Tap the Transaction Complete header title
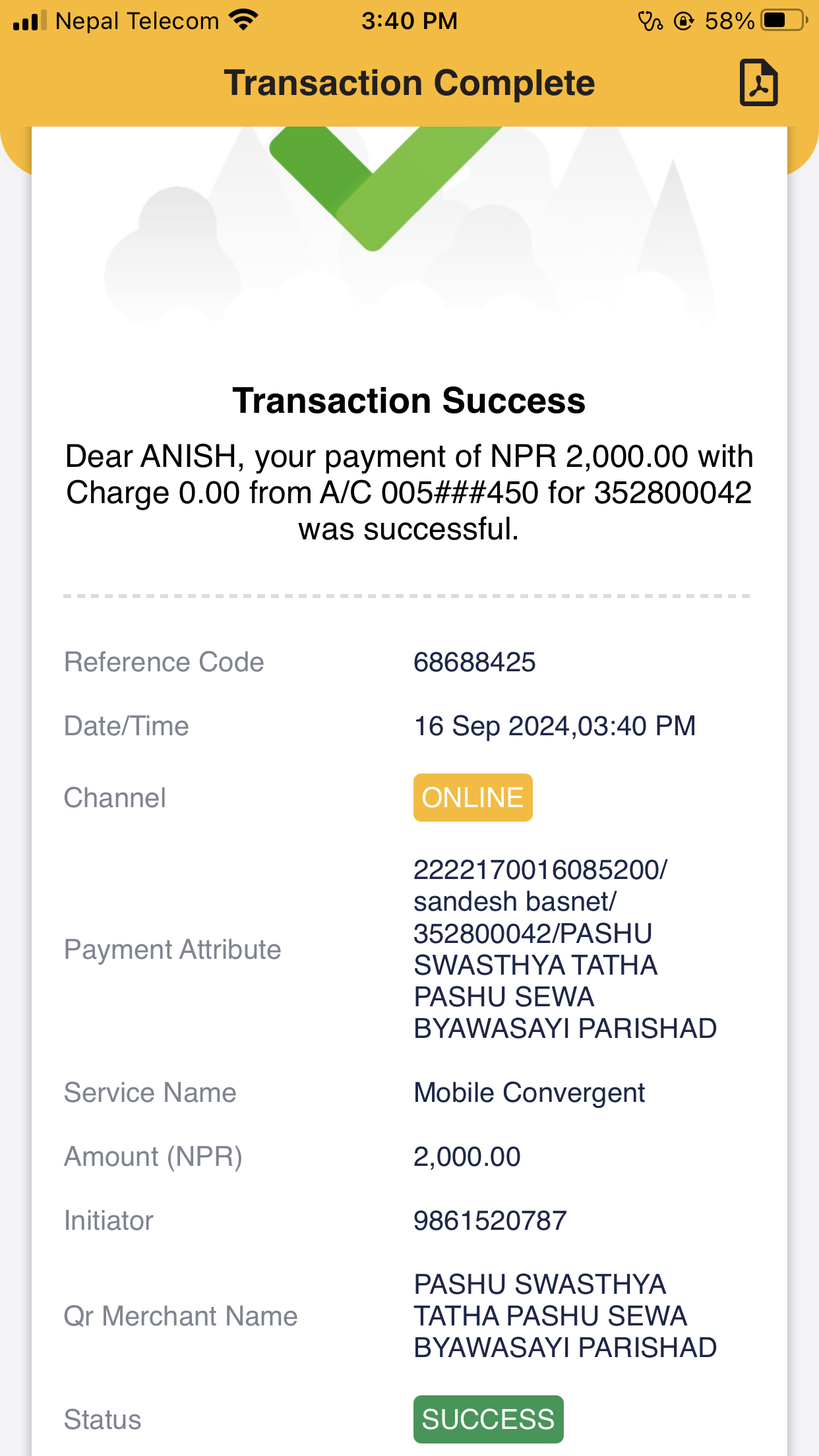The image size is (819, 1456). point(409,83)
